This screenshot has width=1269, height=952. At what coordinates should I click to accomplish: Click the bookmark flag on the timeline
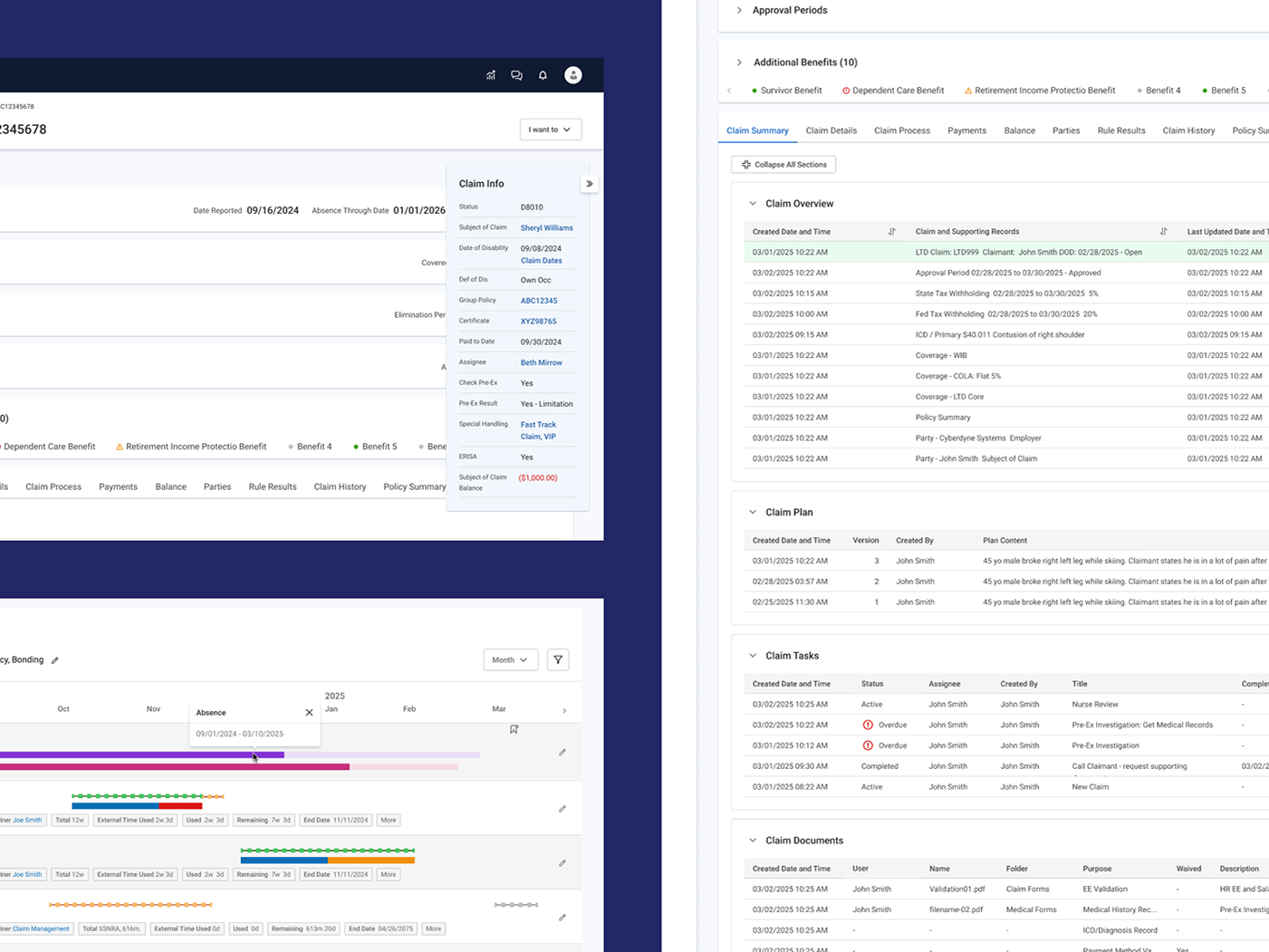coord(514,729)
